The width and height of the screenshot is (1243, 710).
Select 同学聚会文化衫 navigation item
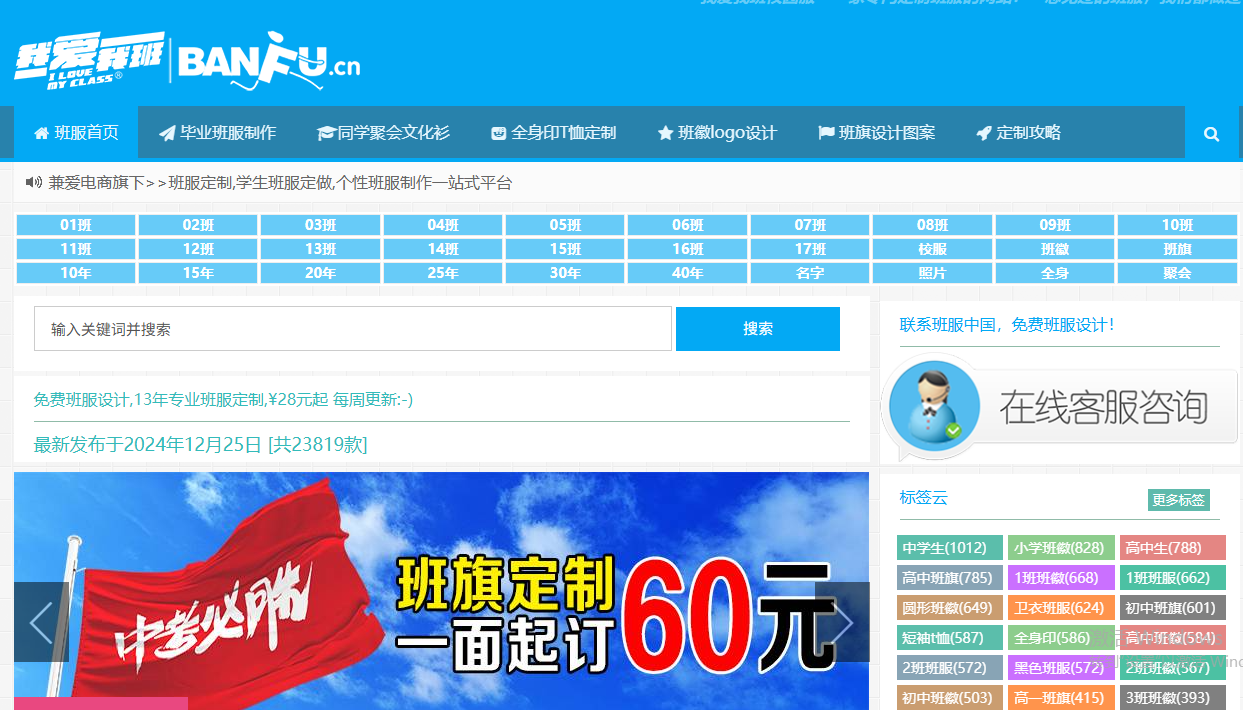pos(383,133)
